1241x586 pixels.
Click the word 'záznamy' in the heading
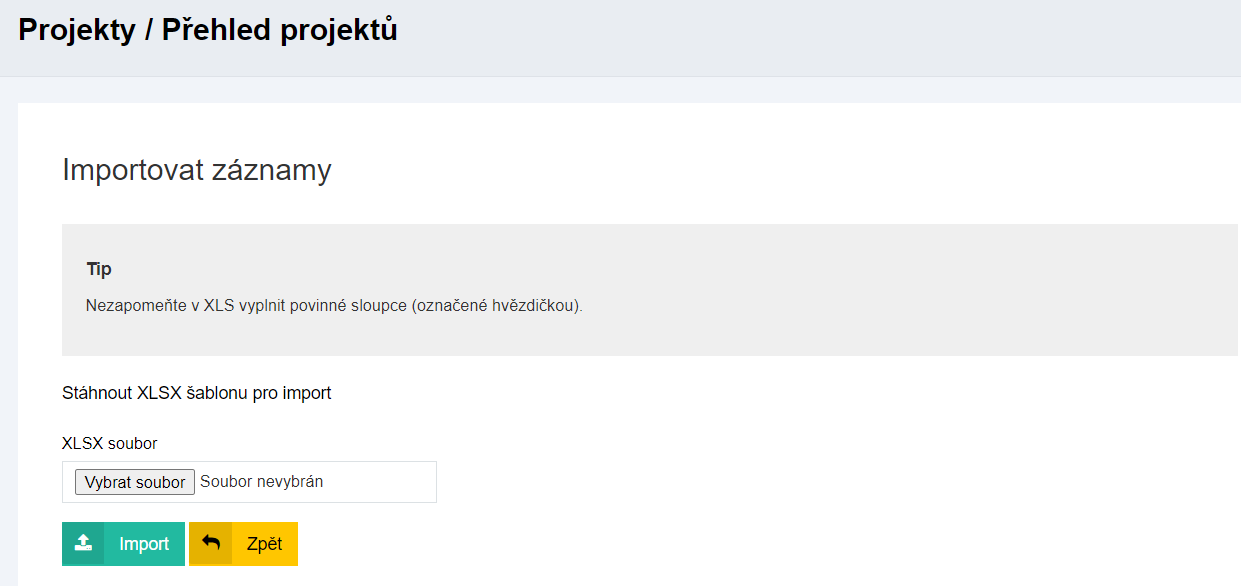pyautogui.click(x=271, y=170)
